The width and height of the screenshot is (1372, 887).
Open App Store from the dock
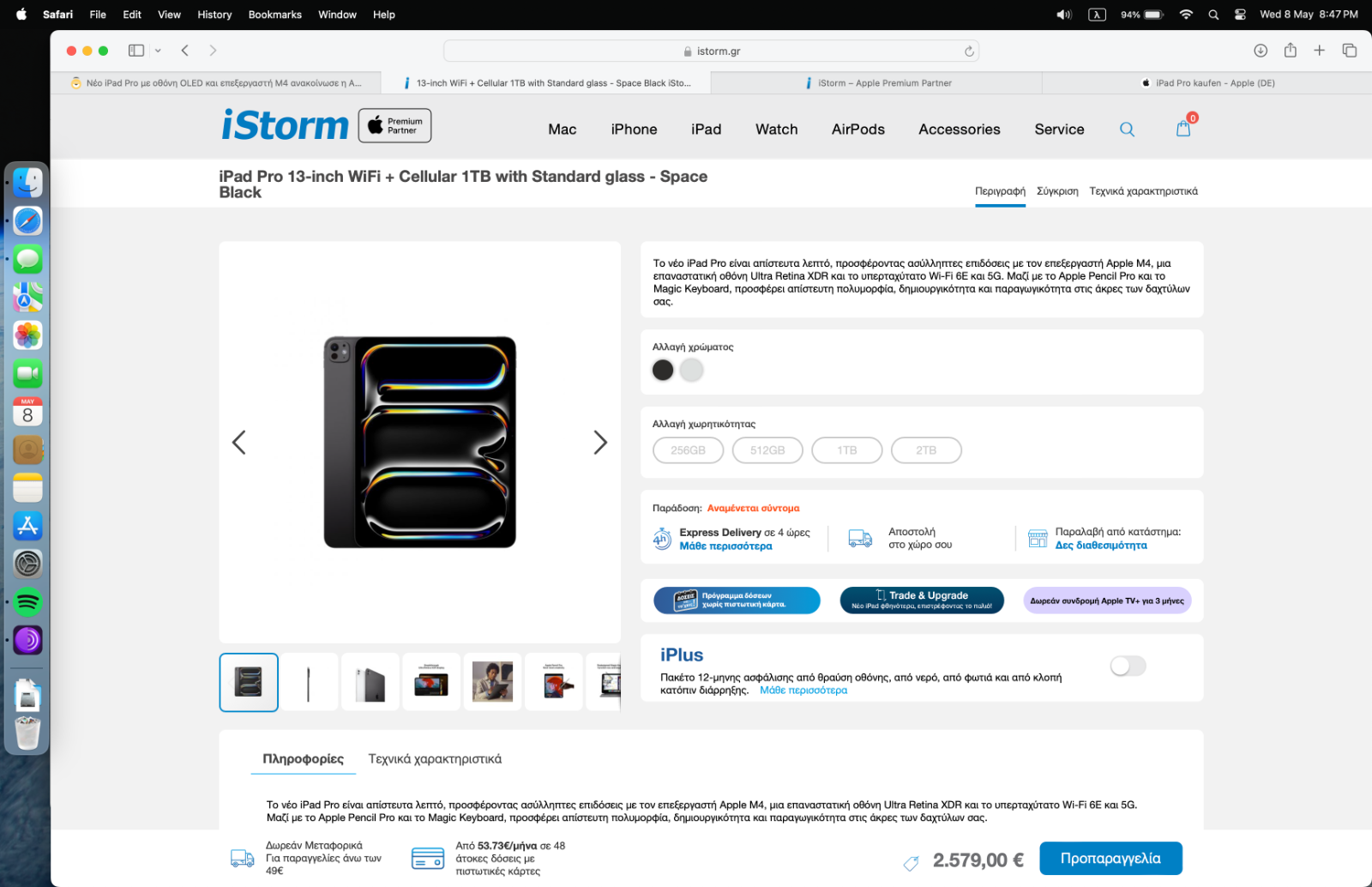point(27,526)
